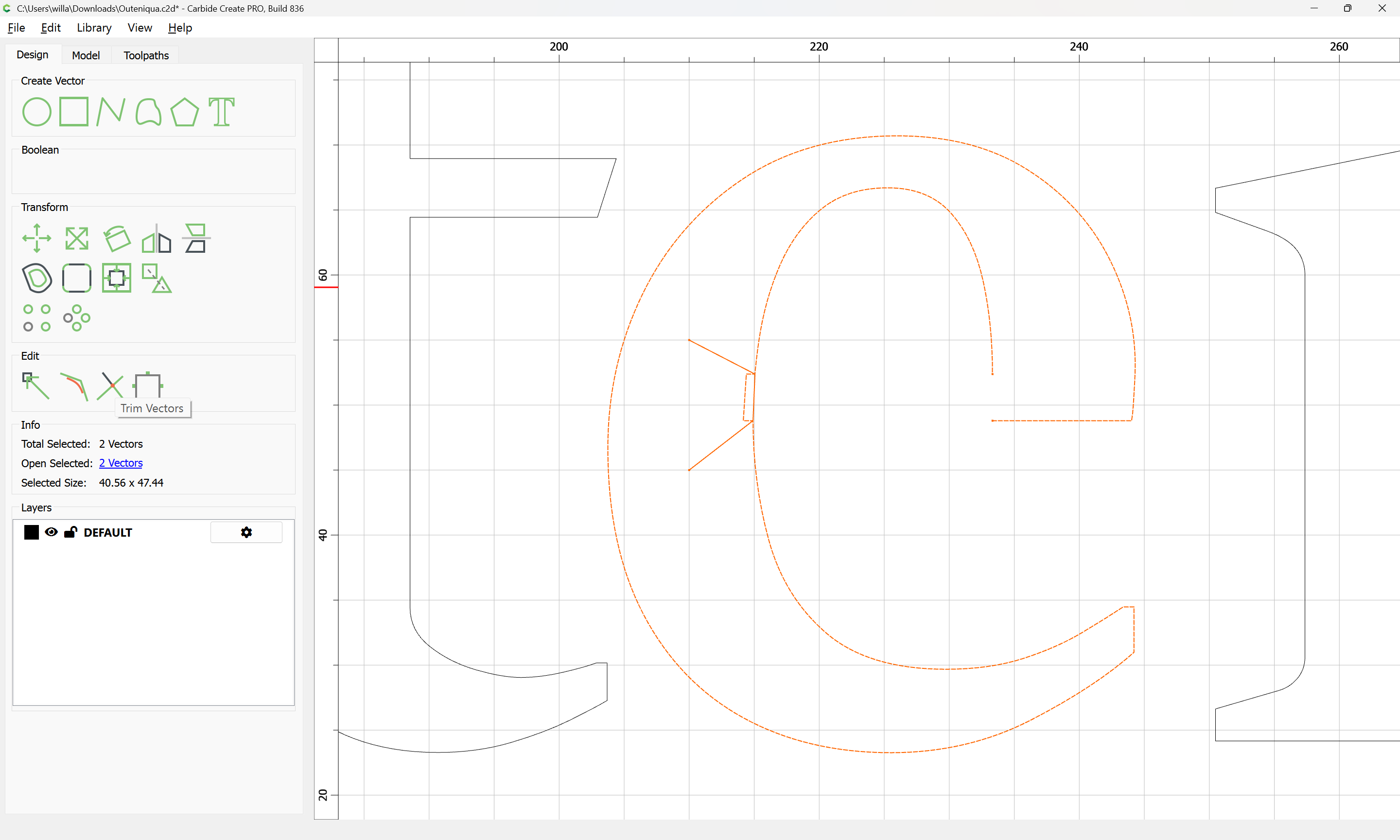Screen dimensions: 1400x840
Task: Select the Node Edit tool
Action: click(35, 386)
